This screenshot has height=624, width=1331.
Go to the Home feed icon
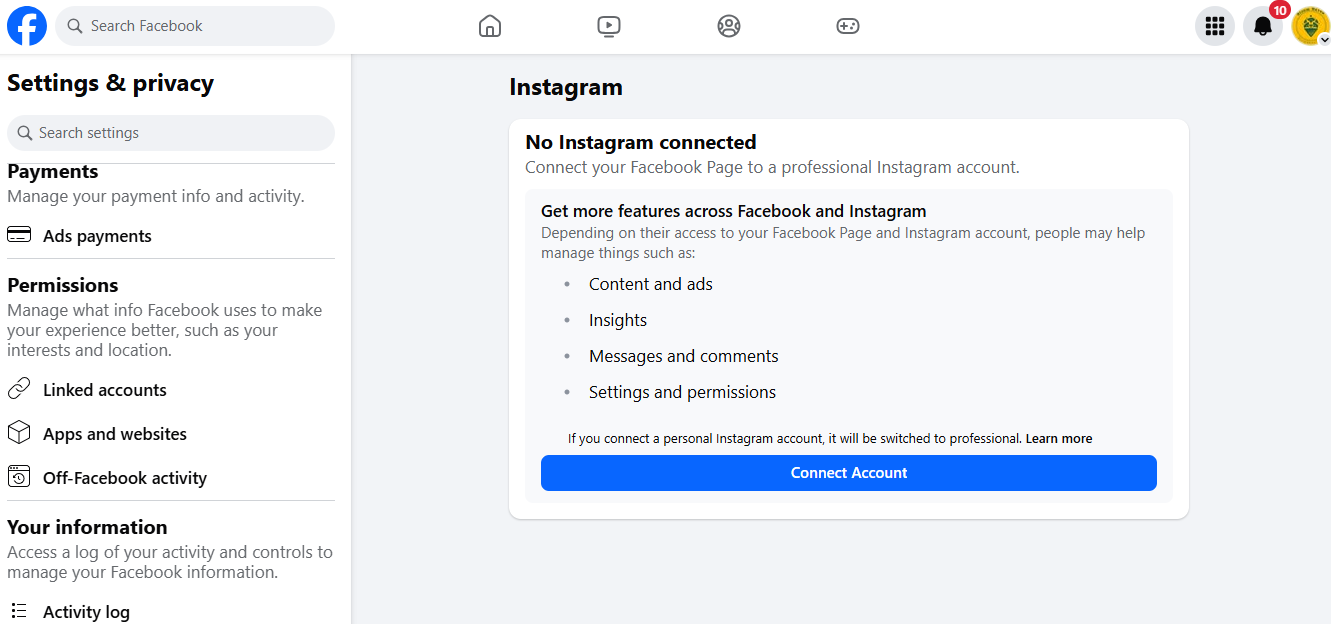tap(489, 26)
